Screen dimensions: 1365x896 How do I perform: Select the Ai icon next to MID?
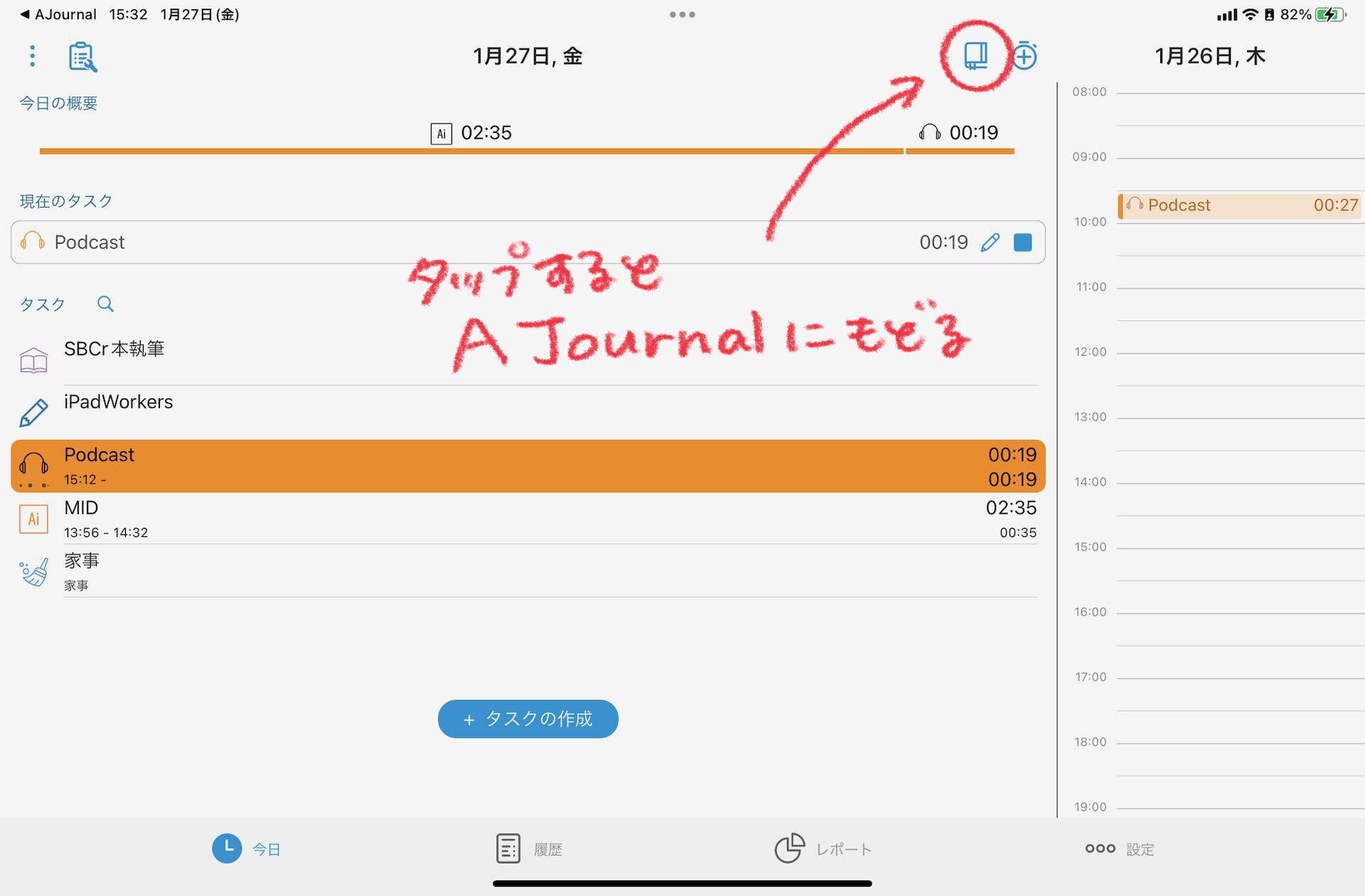pyautogui.click(x=33, y=519)
